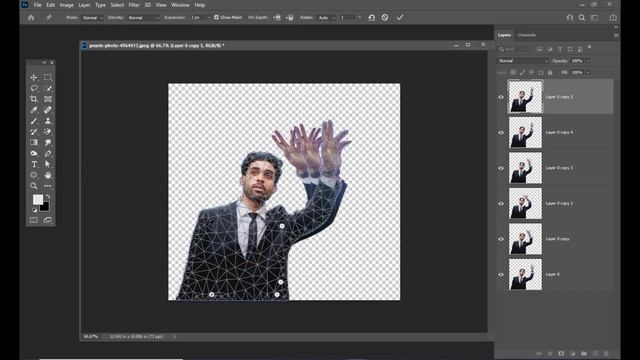Open the Search icon in top right

click(582, 18)
